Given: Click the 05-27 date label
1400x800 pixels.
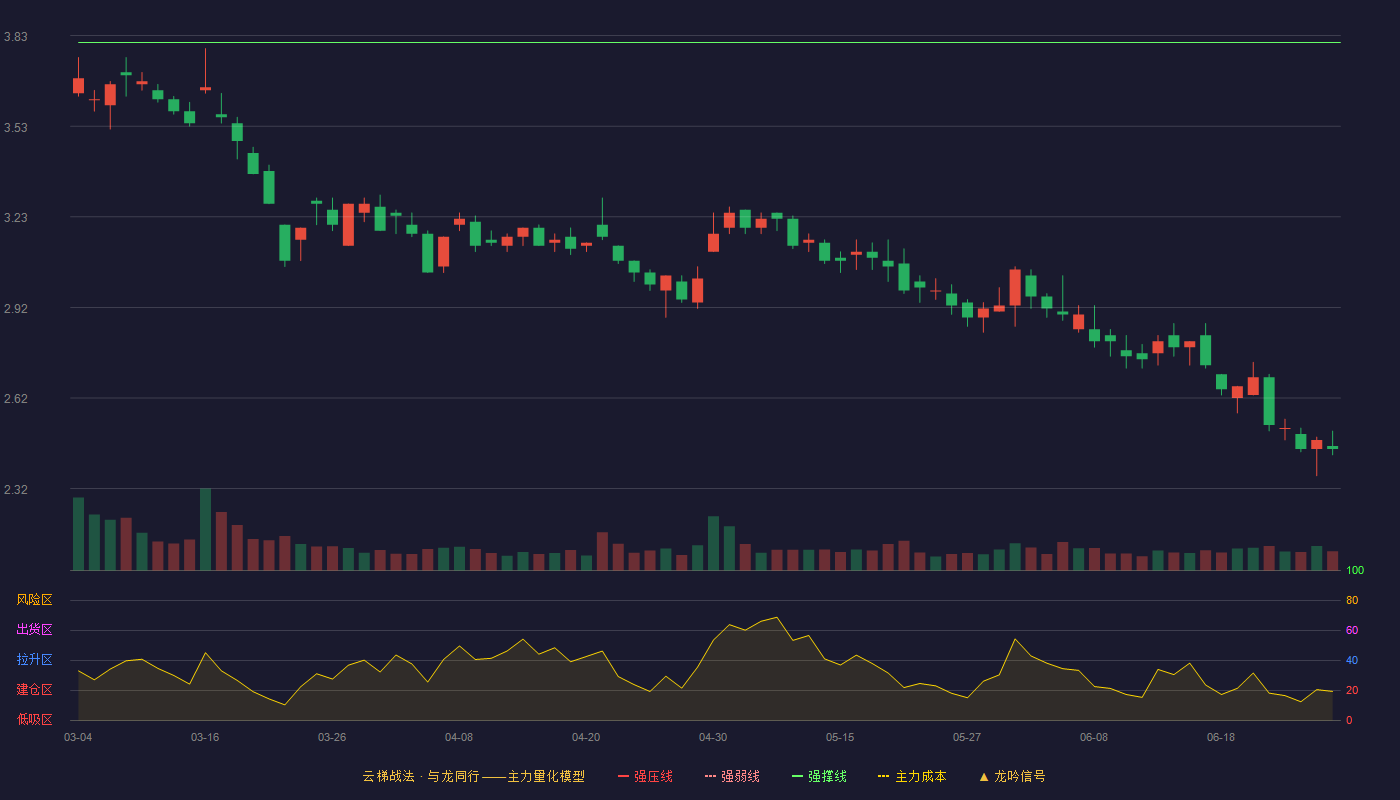Looking at the screenshot, I should click(x=967, y=737).
